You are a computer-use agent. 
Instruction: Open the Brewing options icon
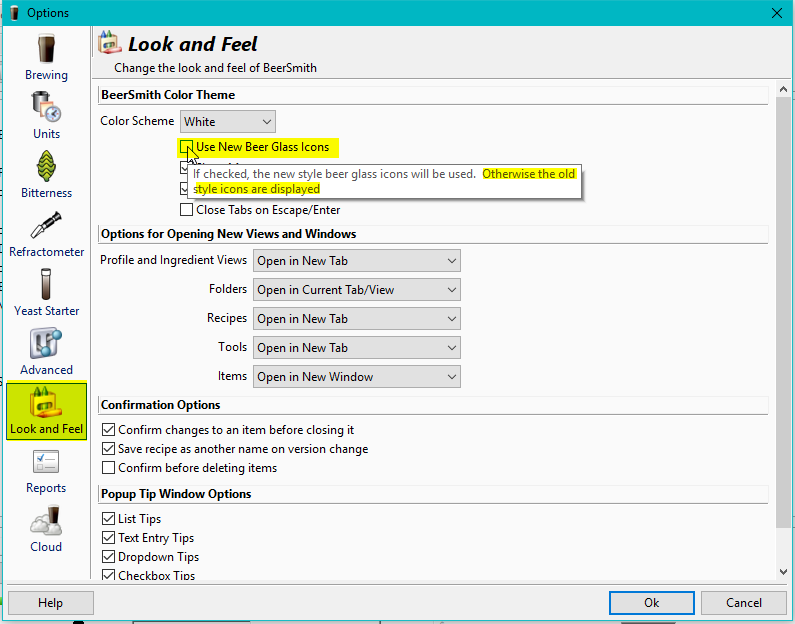(46, 48)
